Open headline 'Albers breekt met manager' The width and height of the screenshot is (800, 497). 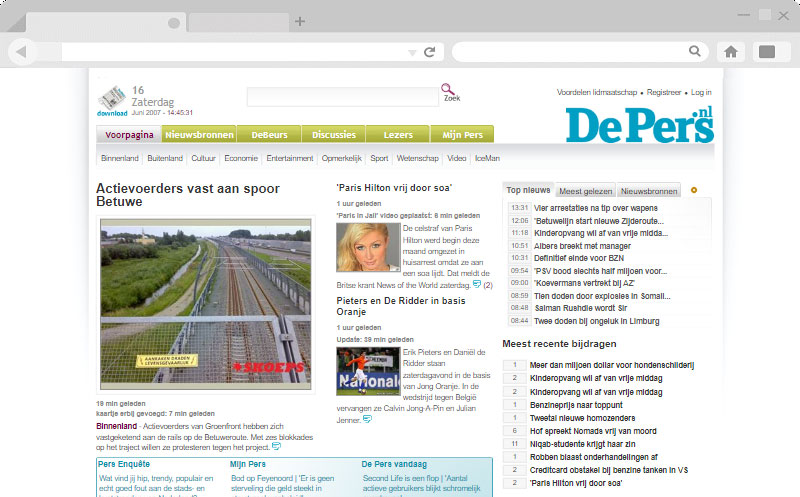(x=582, y=245)
